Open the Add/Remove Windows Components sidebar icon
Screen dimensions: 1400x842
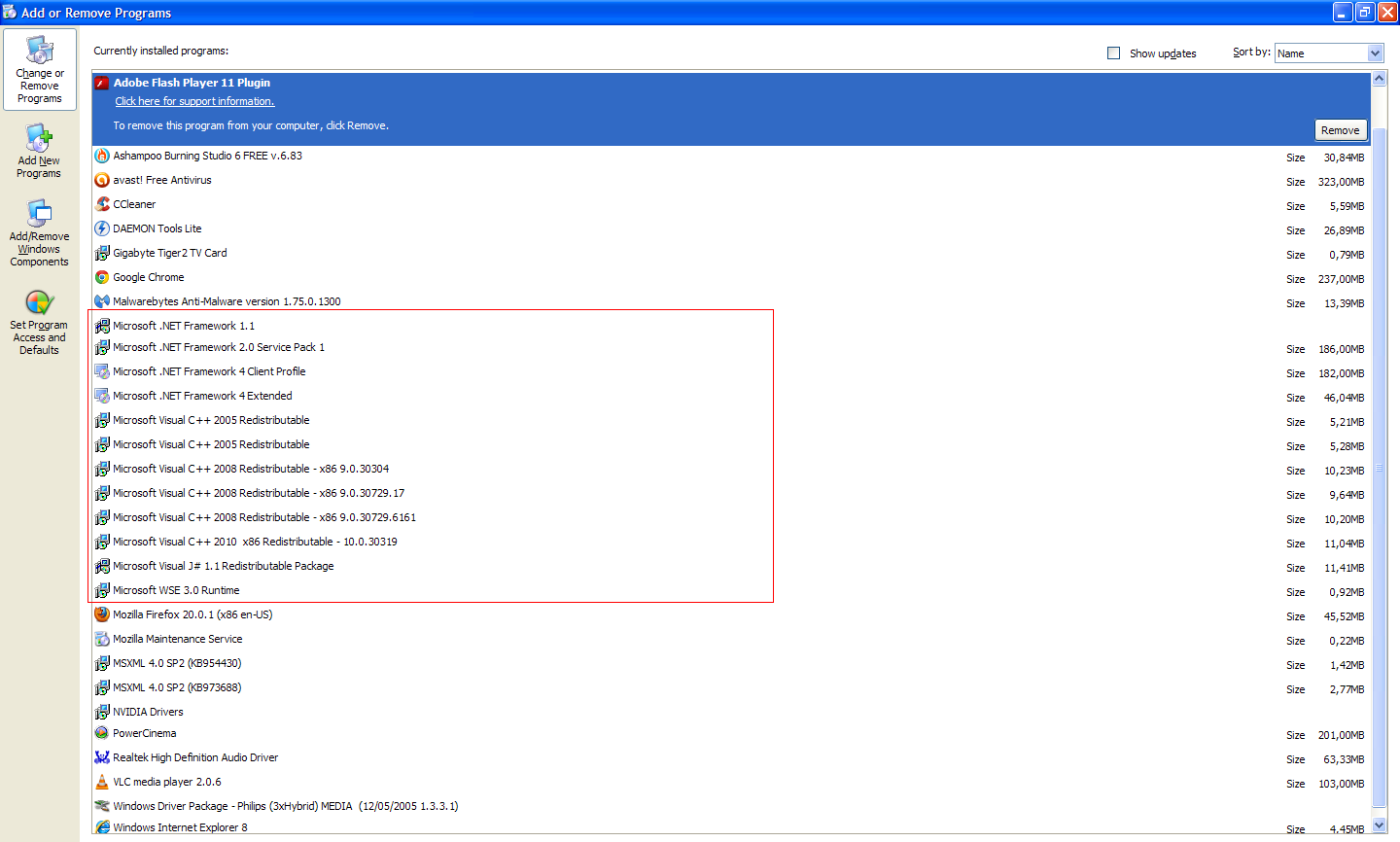pos(39,213)
